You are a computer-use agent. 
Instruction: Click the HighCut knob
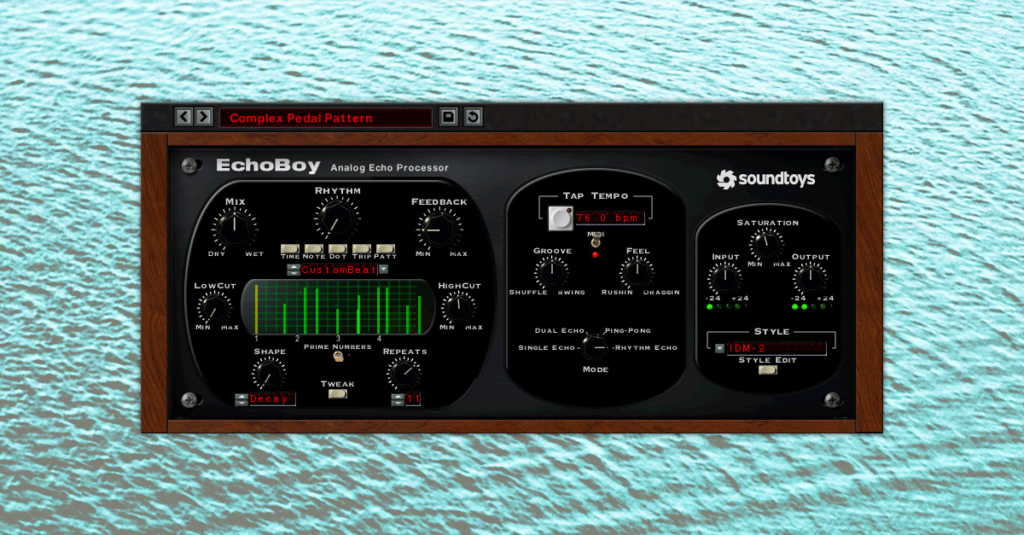tap(458, 306)
